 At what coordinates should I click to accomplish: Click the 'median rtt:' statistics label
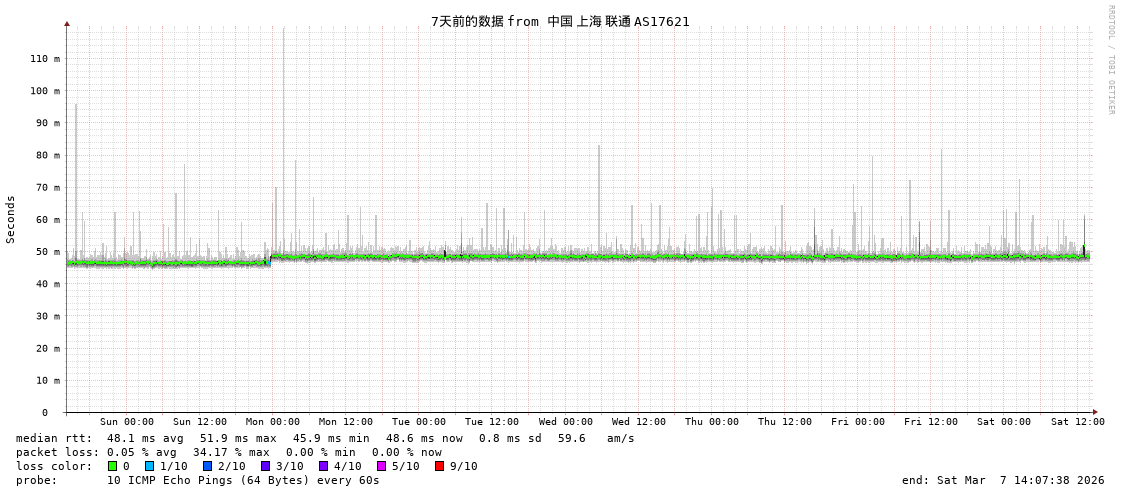(x=54, y=438)
